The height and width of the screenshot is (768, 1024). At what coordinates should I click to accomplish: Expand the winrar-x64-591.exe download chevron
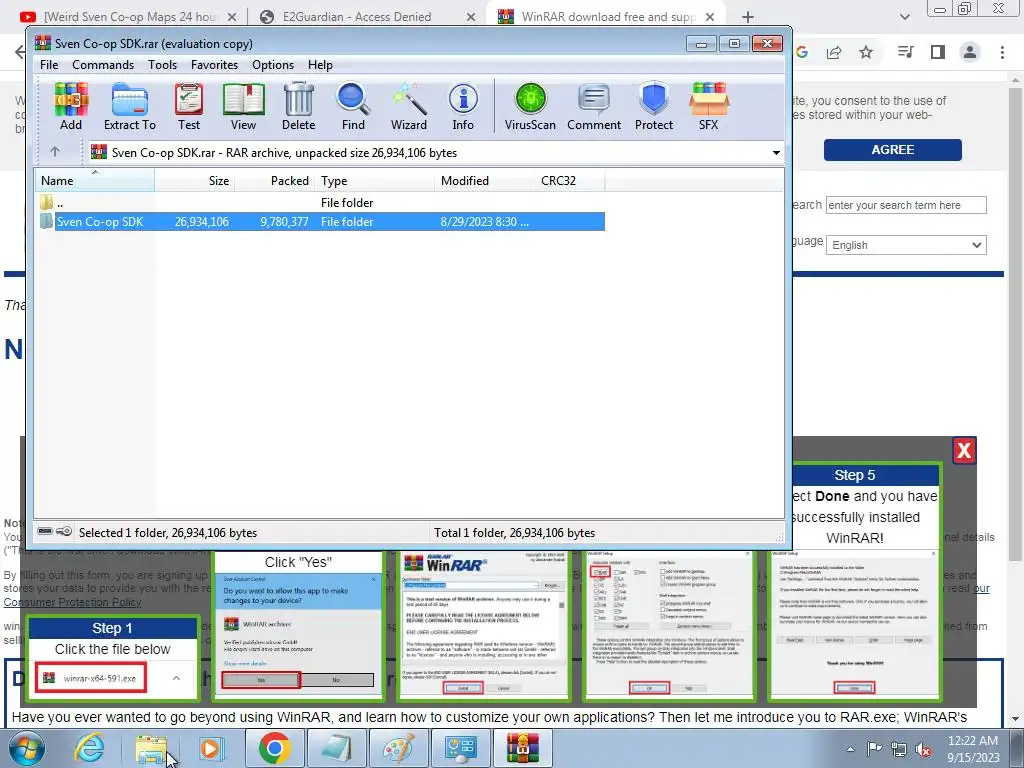tap(176, 678)
